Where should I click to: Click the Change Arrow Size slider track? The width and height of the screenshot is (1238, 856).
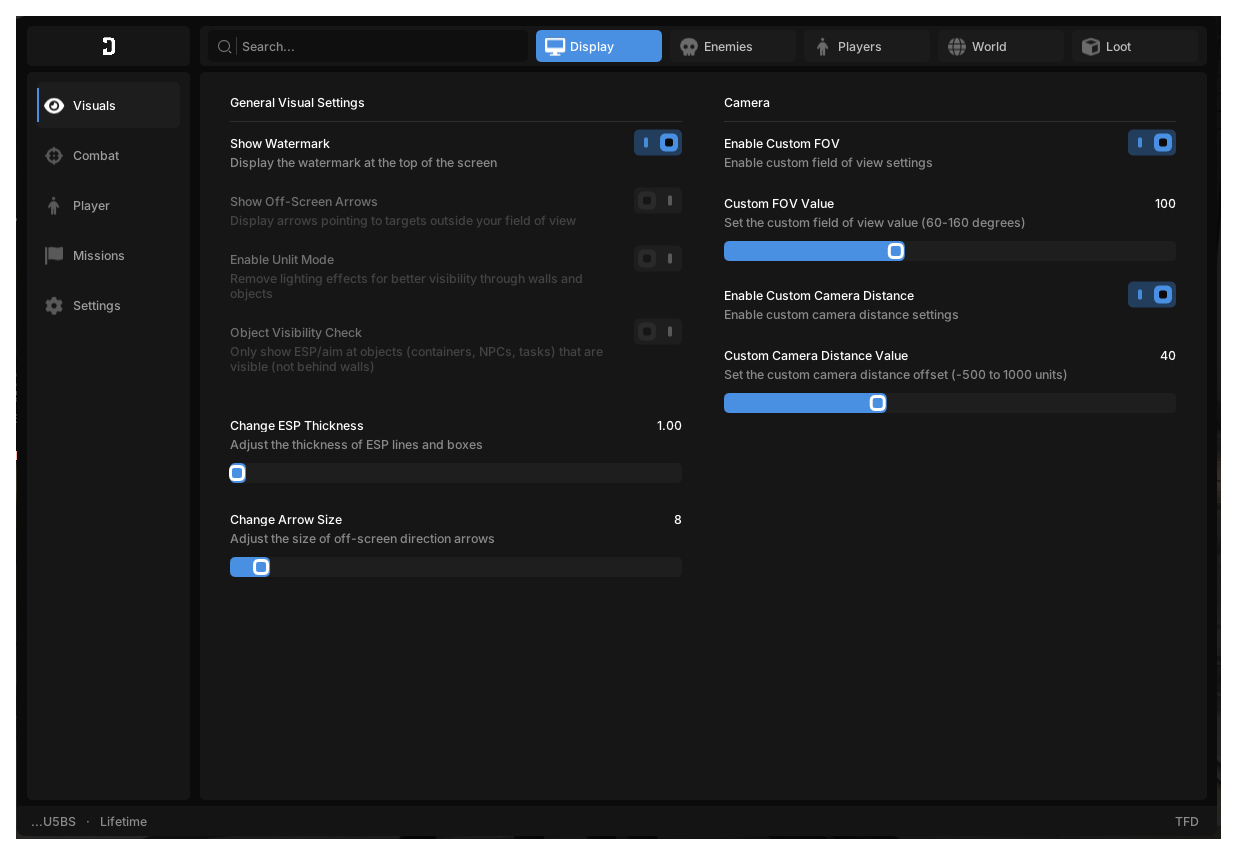456,567
